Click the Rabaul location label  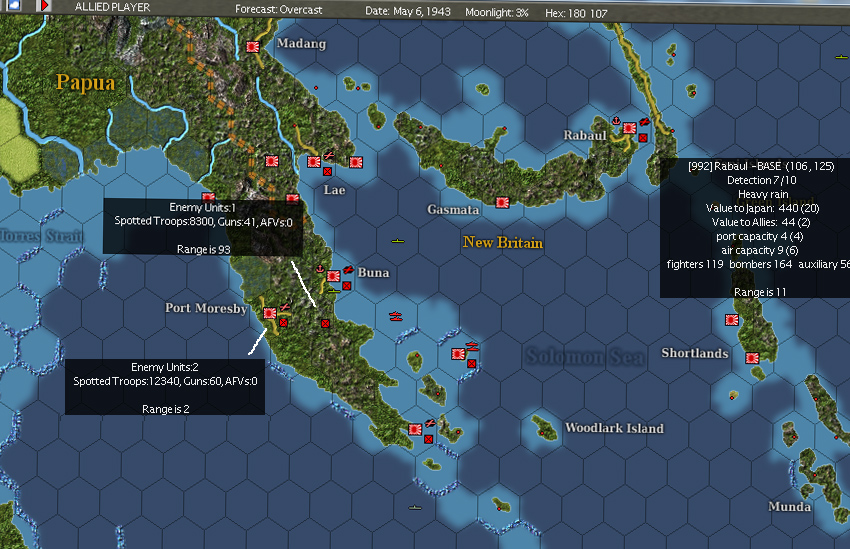[x=585, y=135]
